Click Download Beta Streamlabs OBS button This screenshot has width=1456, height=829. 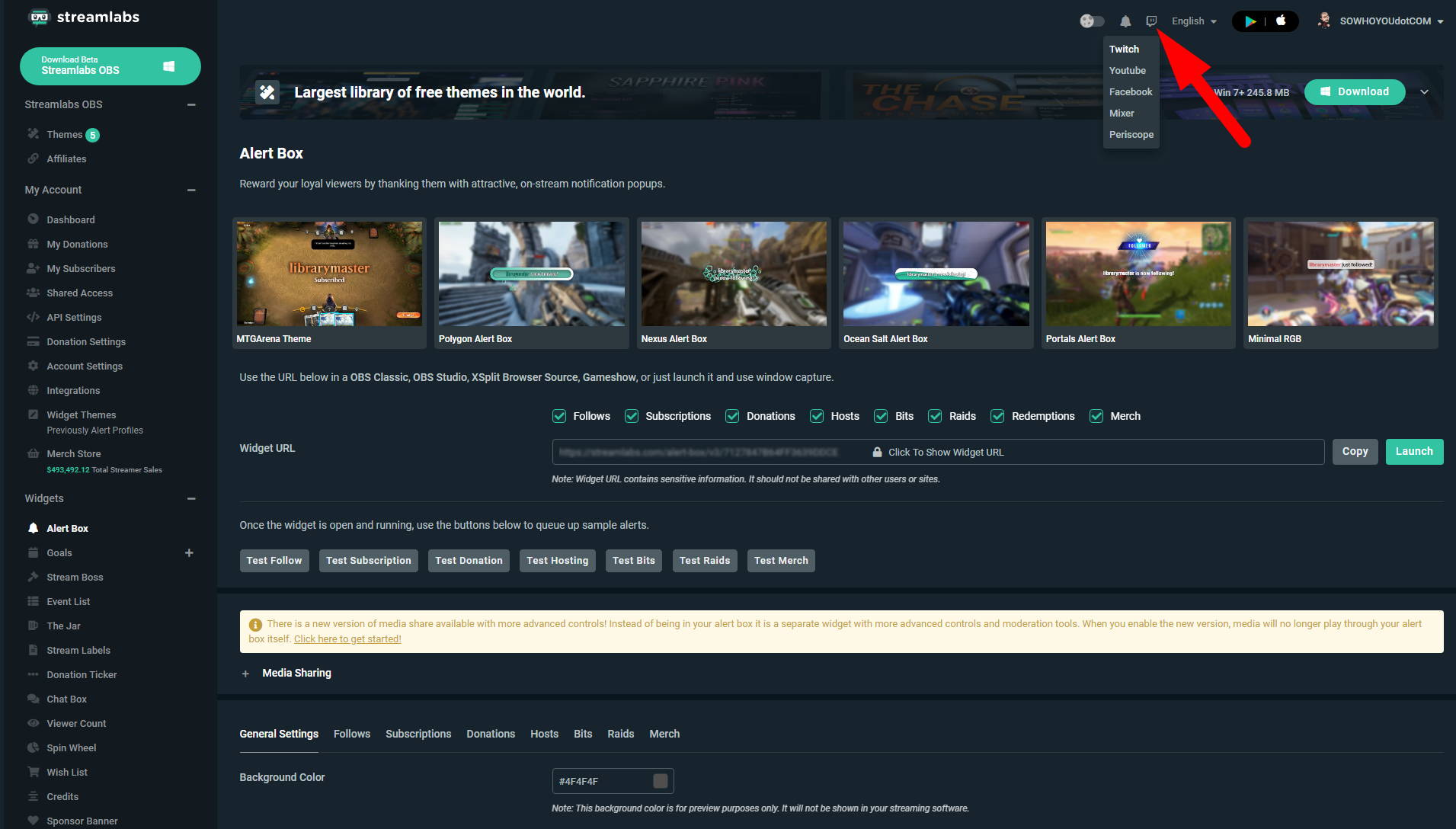[x=110, y=66]
